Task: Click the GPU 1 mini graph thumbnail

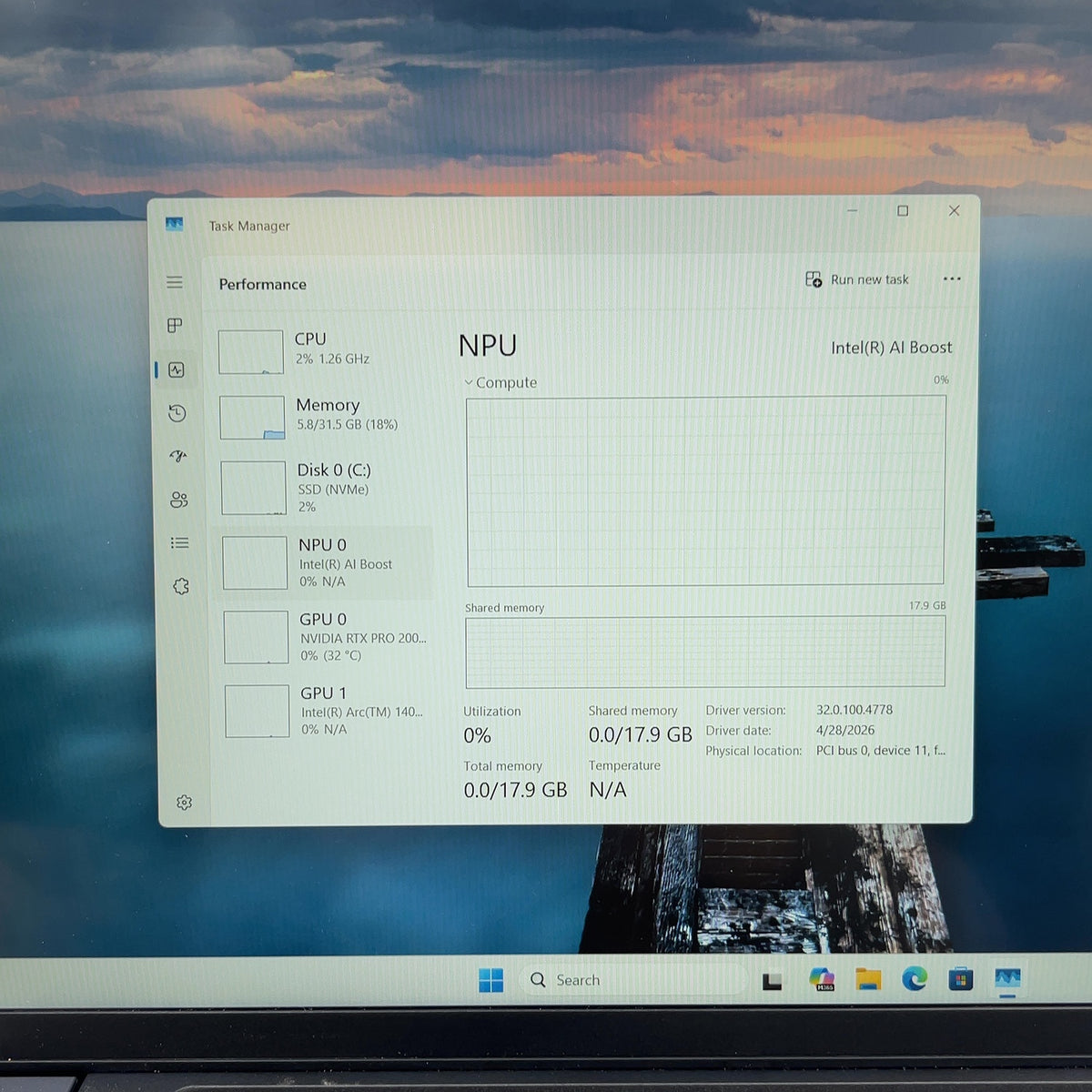Action: [x=257, y=711]
